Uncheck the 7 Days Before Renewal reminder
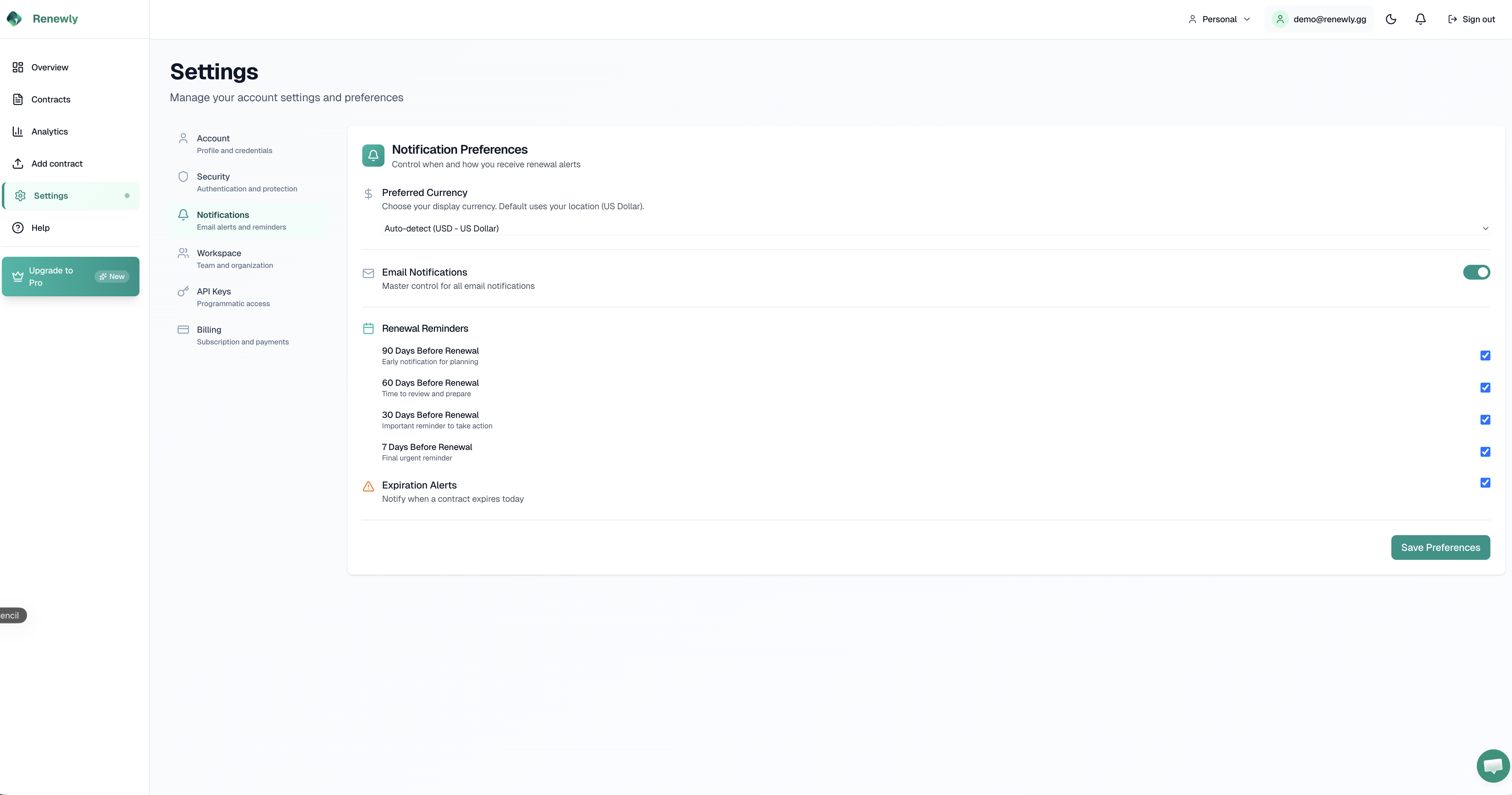Image resolution: width=1512 pixels, height=795 pixels. pyautogui.click(x=1485, y=452)
